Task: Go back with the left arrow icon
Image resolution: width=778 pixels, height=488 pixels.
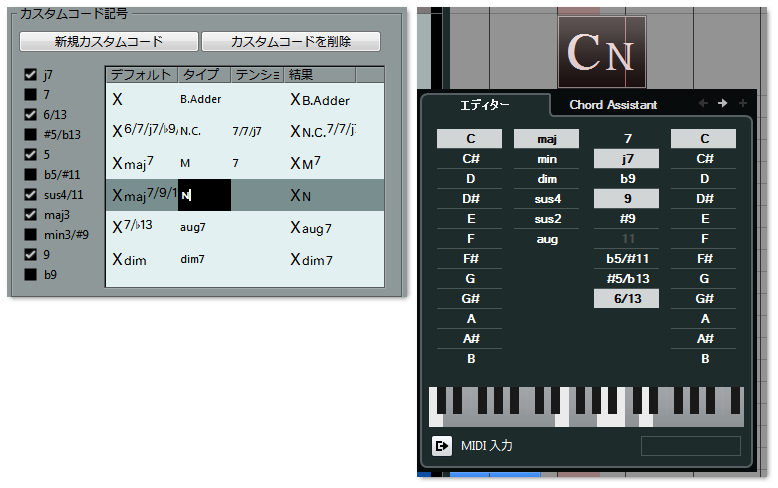Action: [x=703, y=103]
